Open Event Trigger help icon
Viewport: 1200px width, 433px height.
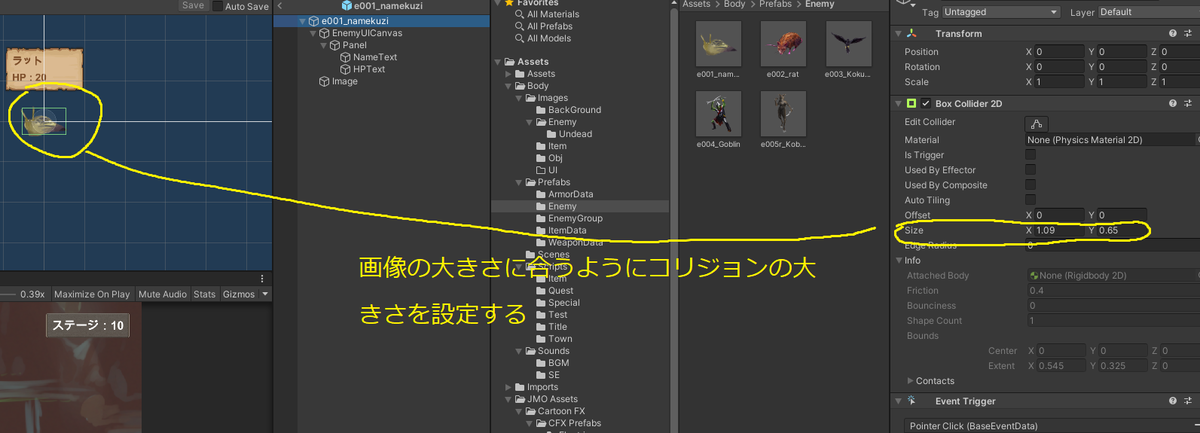tap(1171, 402)
